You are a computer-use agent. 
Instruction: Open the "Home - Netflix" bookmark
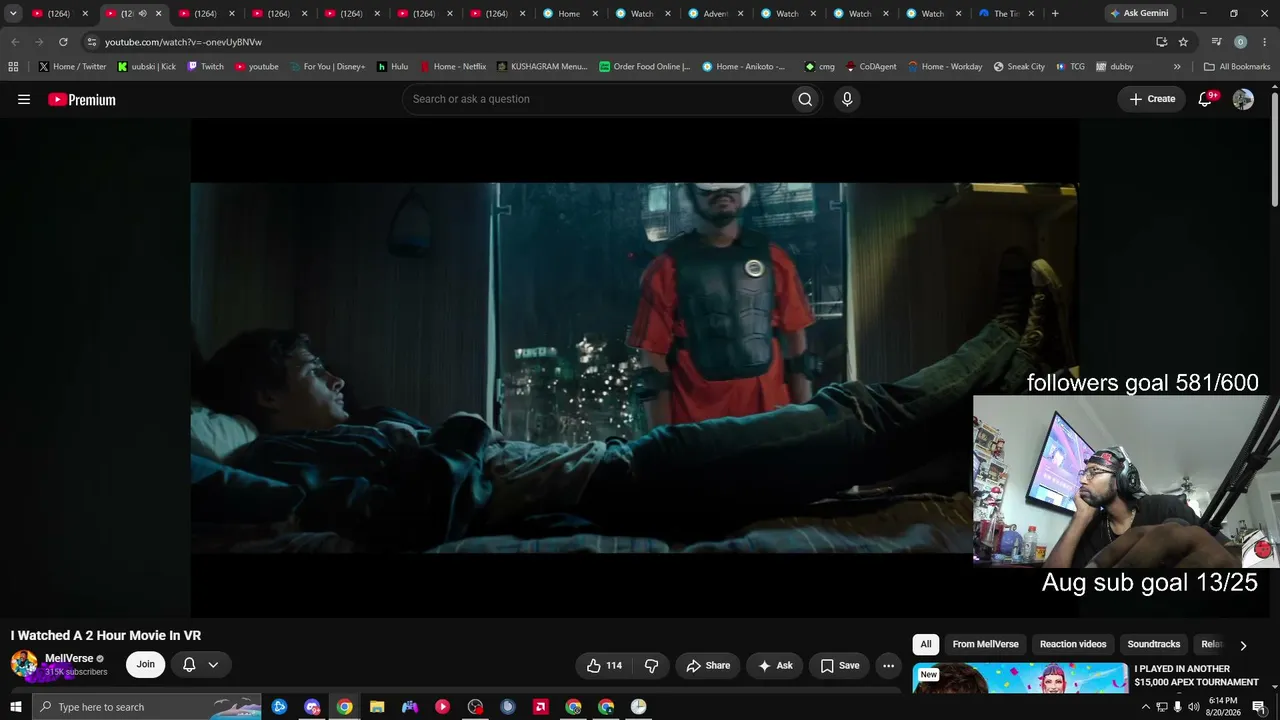coord(453,67)
